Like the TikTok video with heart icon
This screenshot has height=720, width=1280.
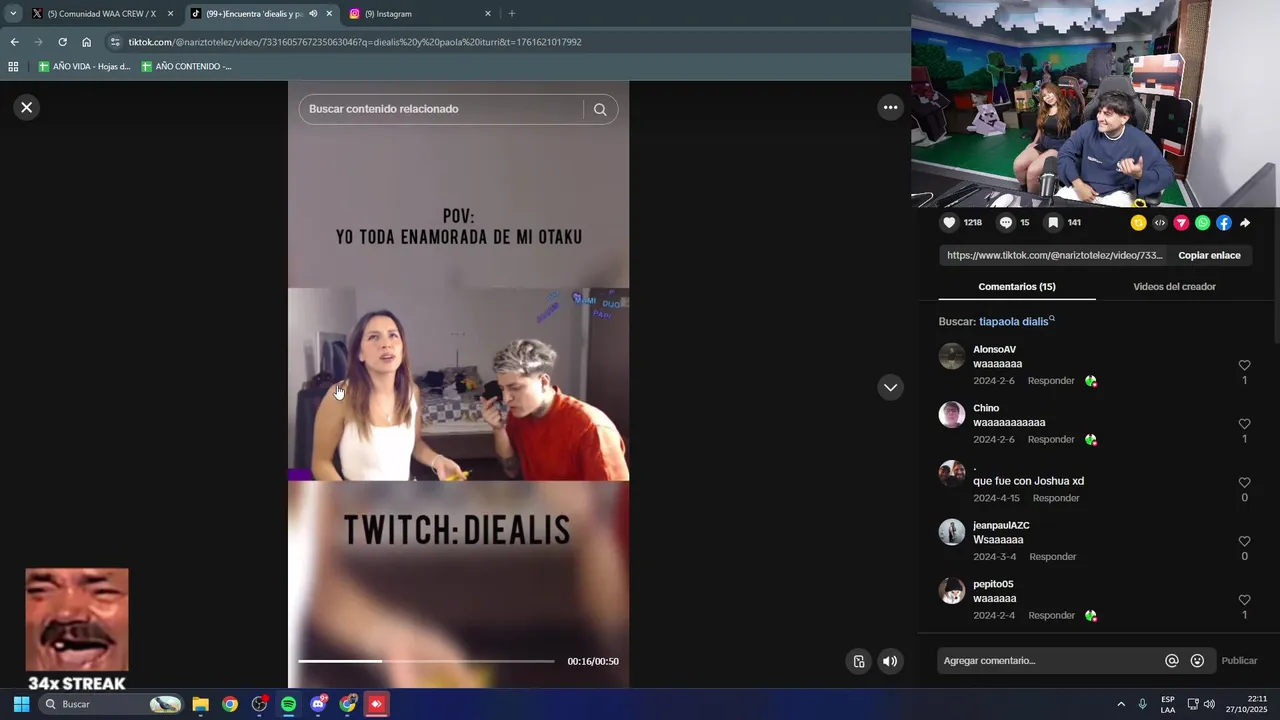(949, 223)
